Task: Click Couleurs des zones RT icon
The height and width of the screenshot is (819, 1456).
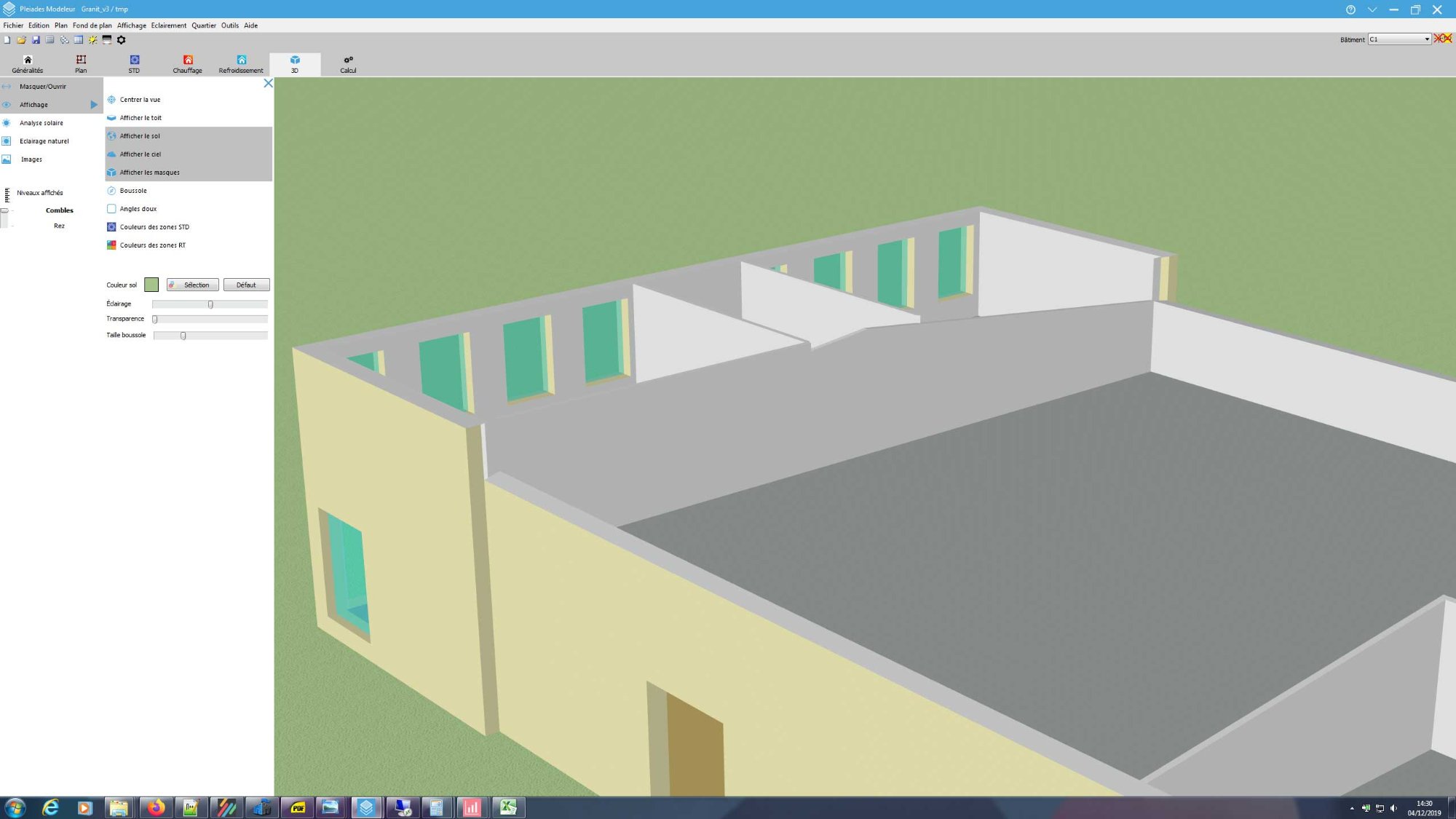Action: 111,245
